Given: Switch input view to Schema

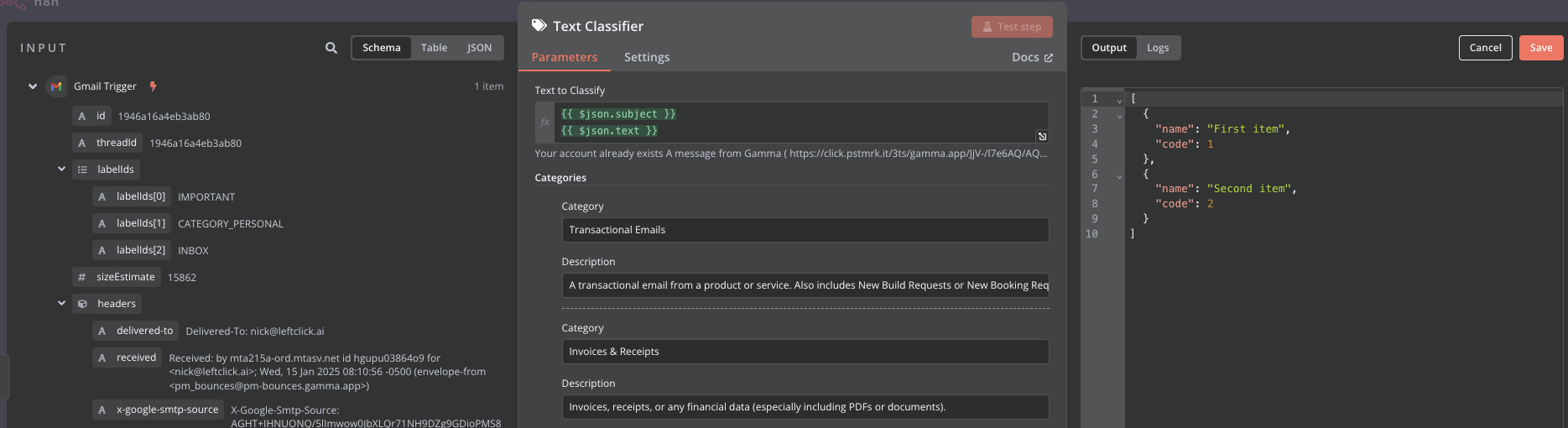Looking at the screenshot, I should click(381, 48).
